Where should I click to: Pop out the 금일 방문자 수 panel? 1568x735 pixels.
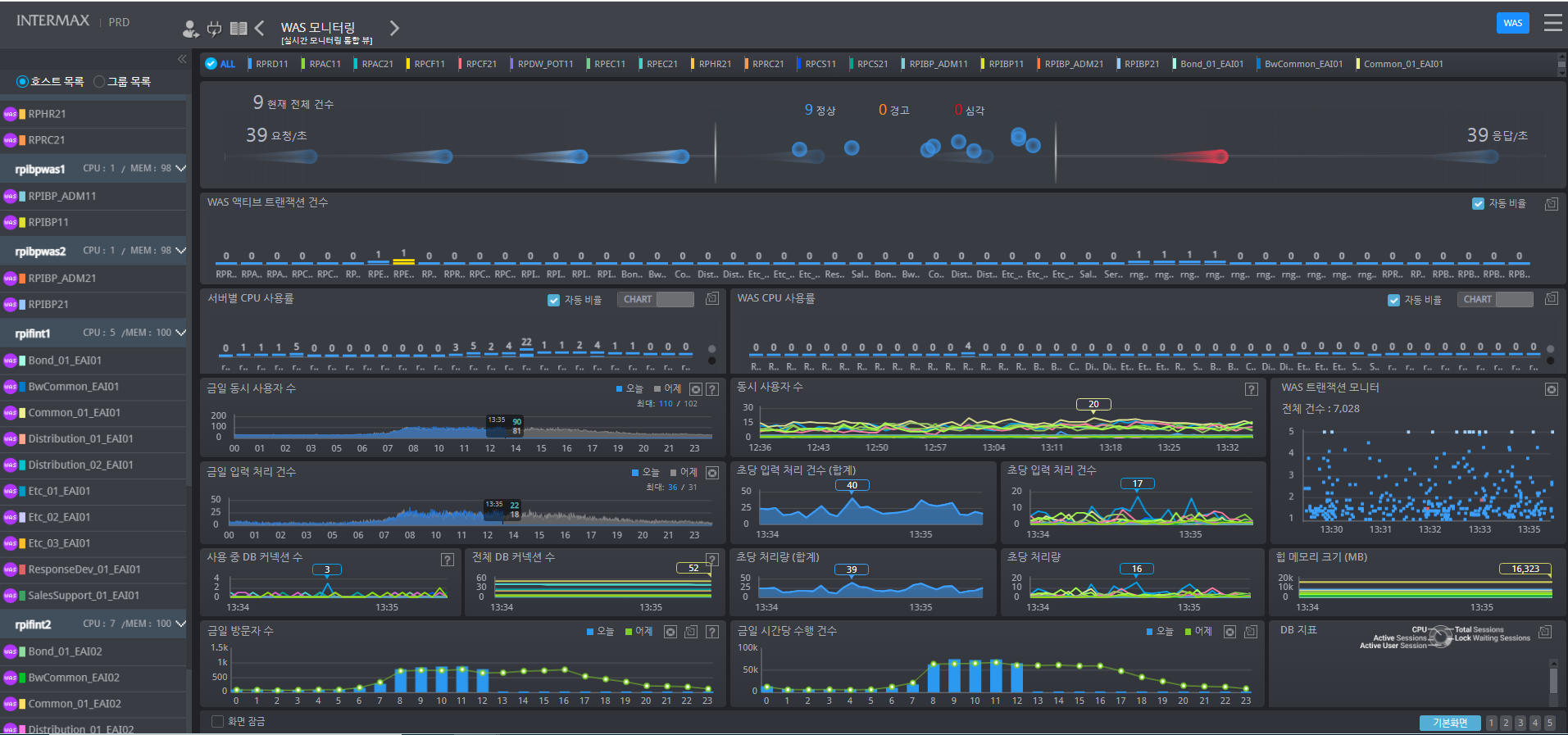691,632
